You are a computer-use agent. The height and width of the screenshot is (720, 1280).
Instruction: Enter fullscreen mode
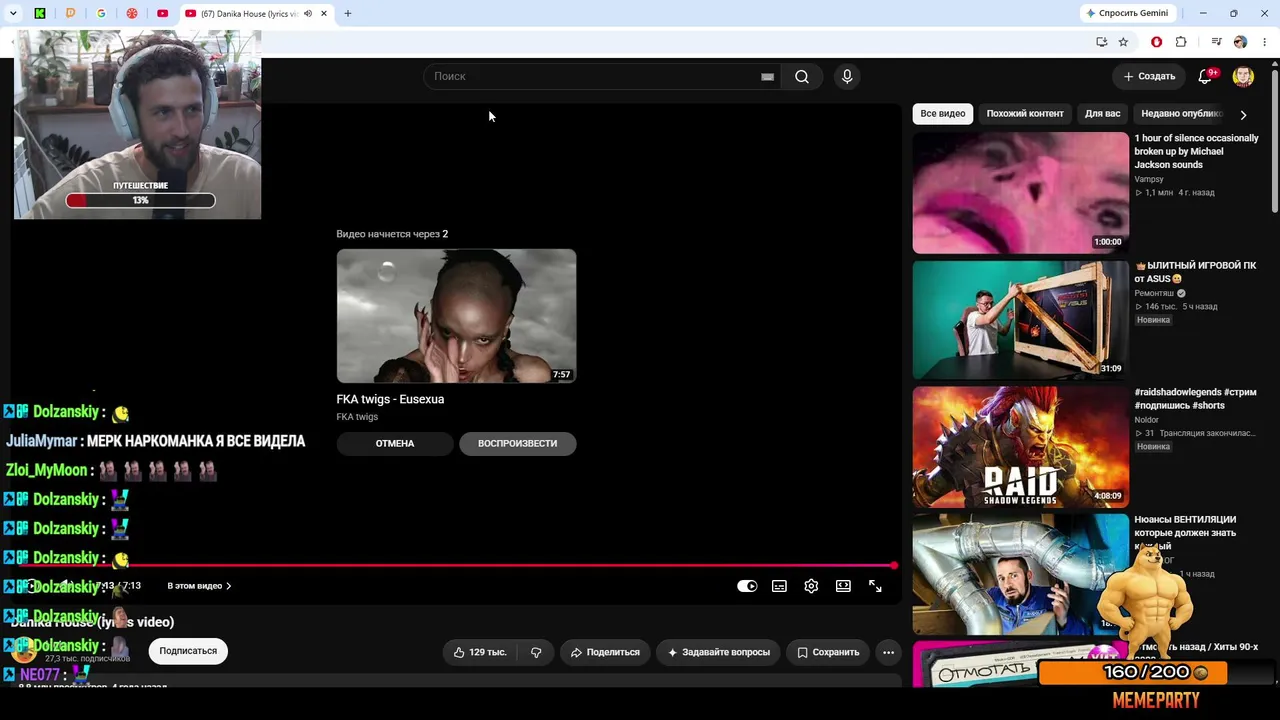click(875, 586)
